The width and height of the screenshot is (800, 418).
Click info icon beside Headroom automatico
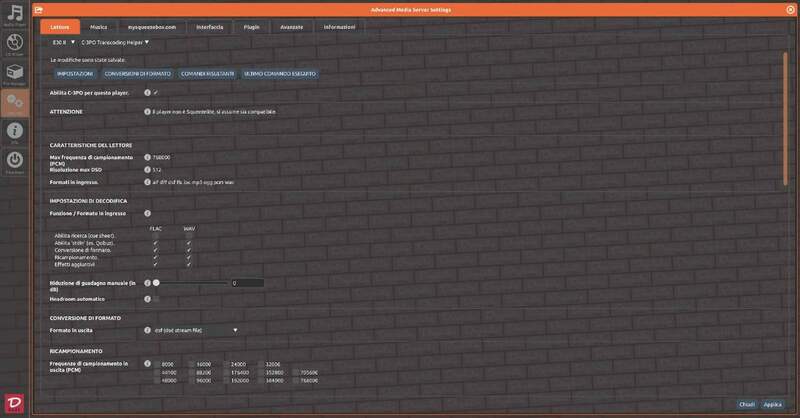147,298
